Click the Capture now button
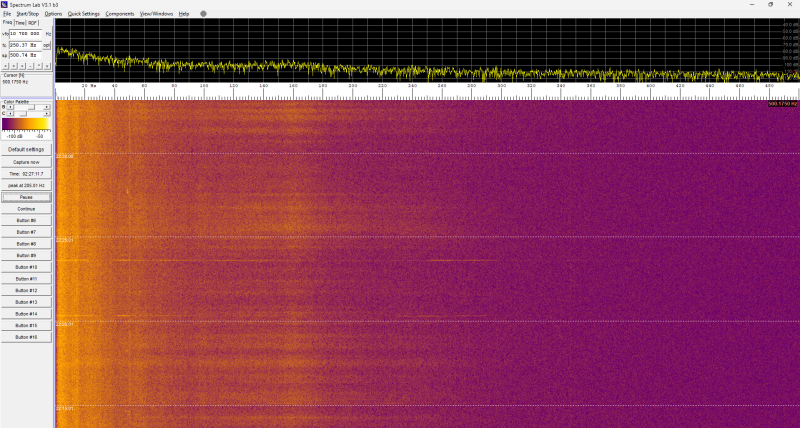The image size is (800, 428). pyautogui.click(x=26, y=162)
